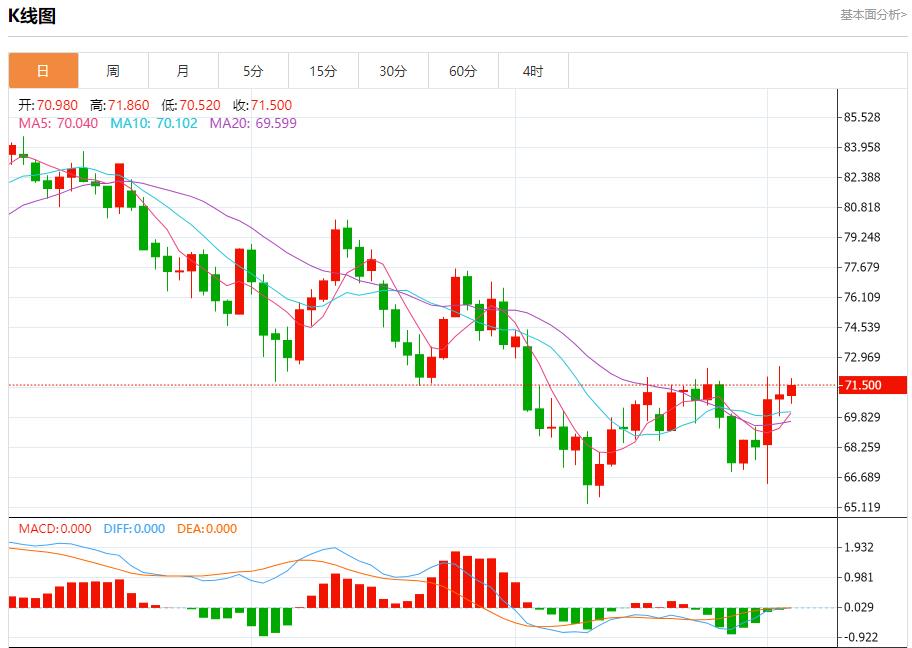
Task: Switch to the 月 monthly tab
Action: (183, 71)
